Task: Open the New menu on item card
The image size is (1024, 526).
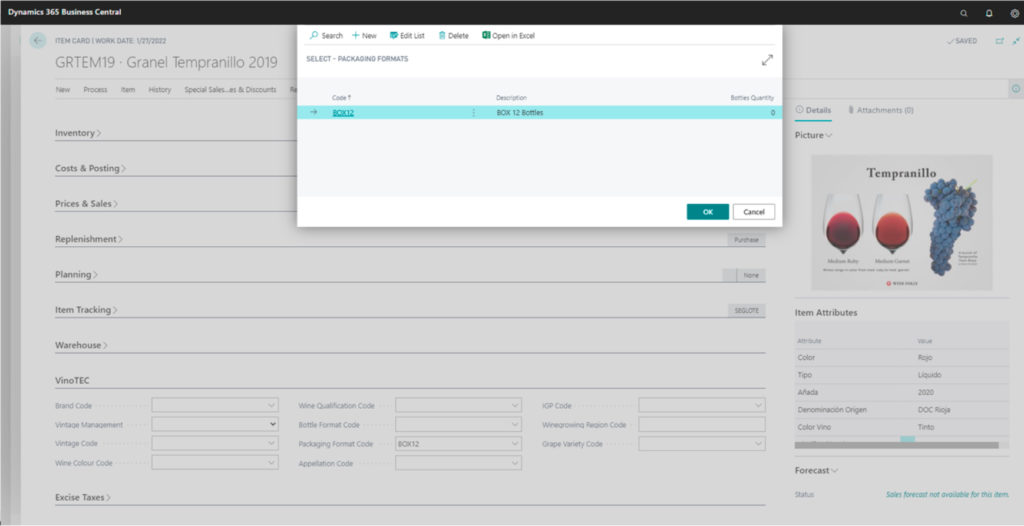Action: click(x=63, y=90)
